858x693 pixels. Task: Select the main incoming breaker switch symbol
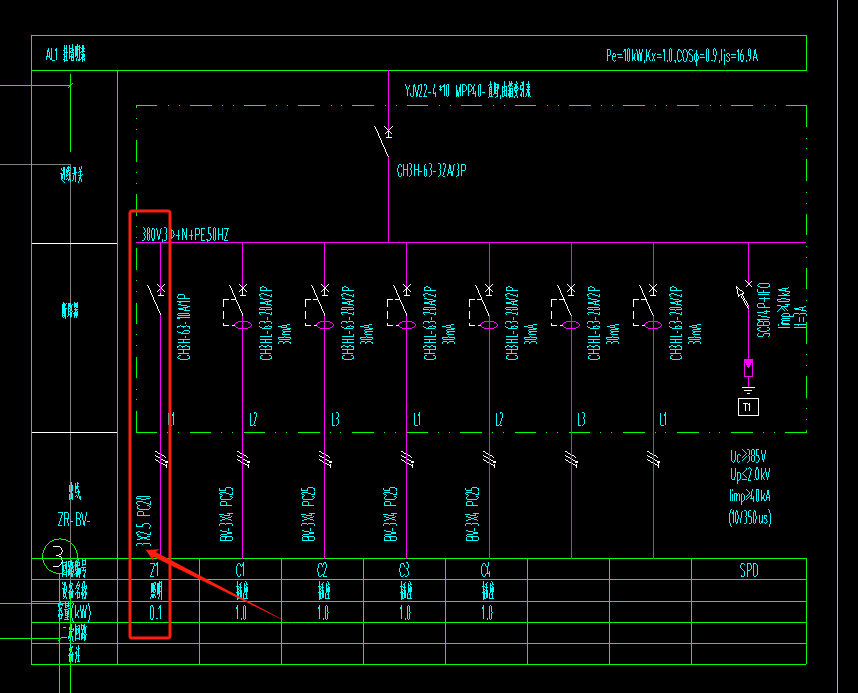(384, 141)
